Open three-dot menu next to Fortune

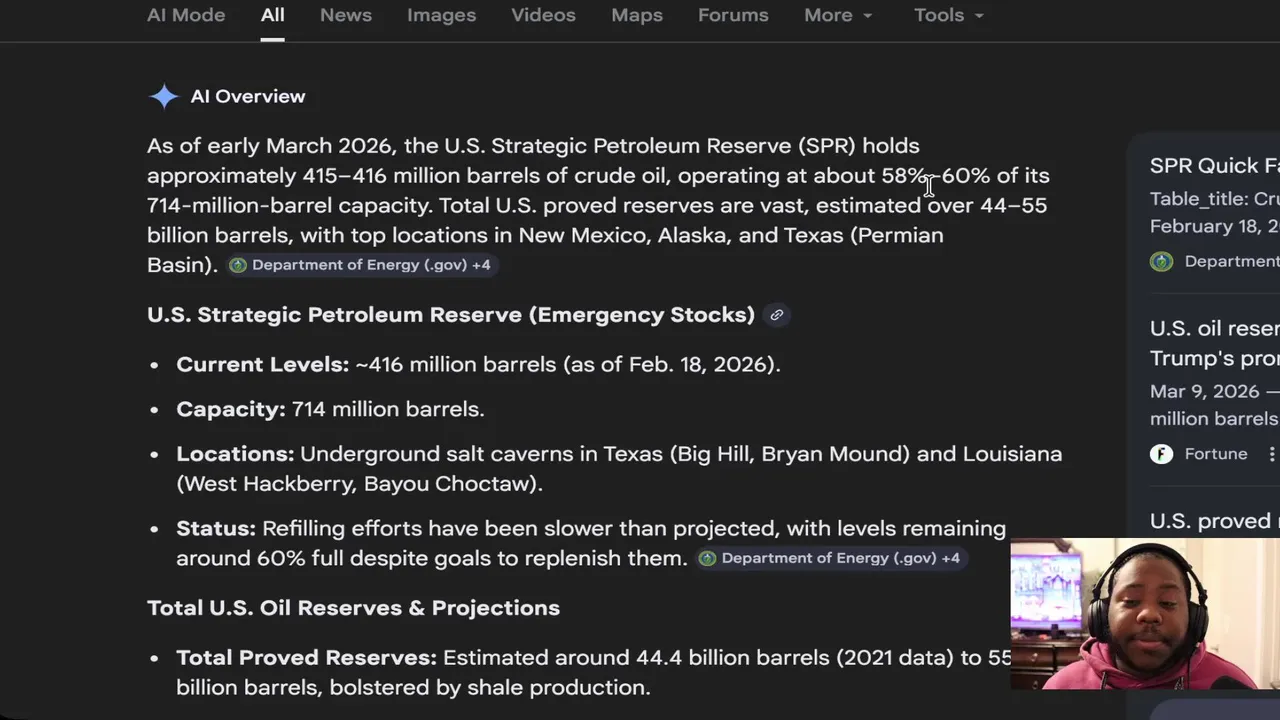(x=1271, y=454)
